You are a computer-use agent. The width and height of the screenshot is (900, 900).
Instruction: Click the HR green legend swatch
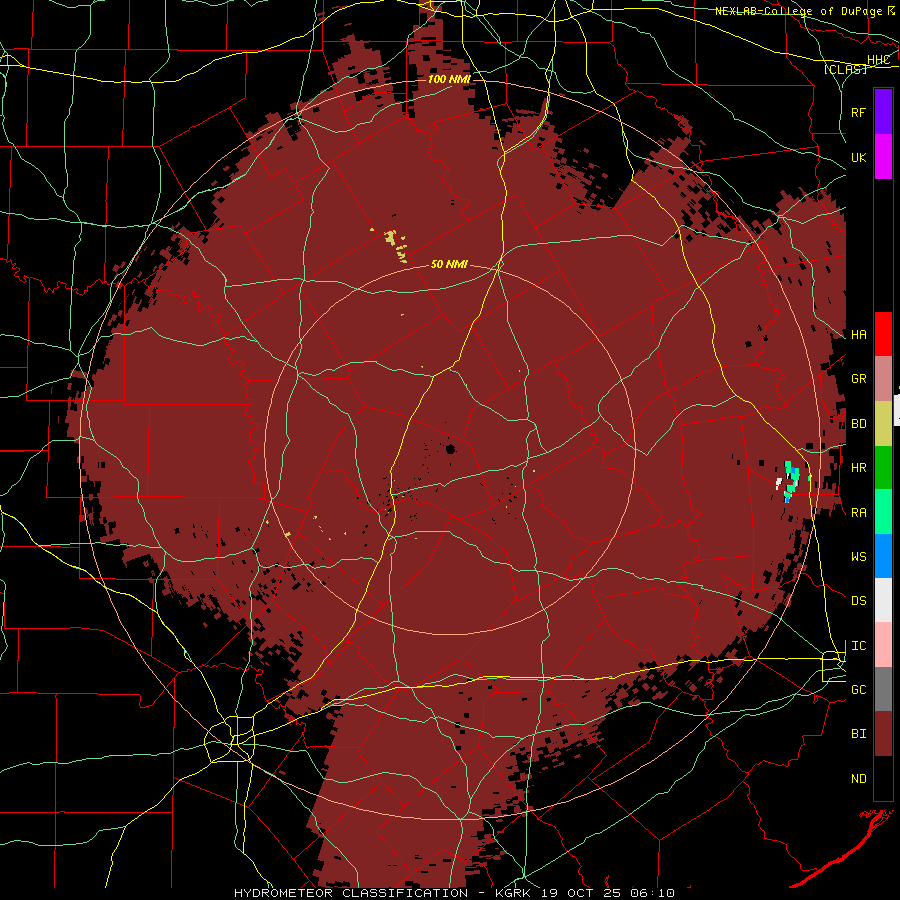click(883, 467)
